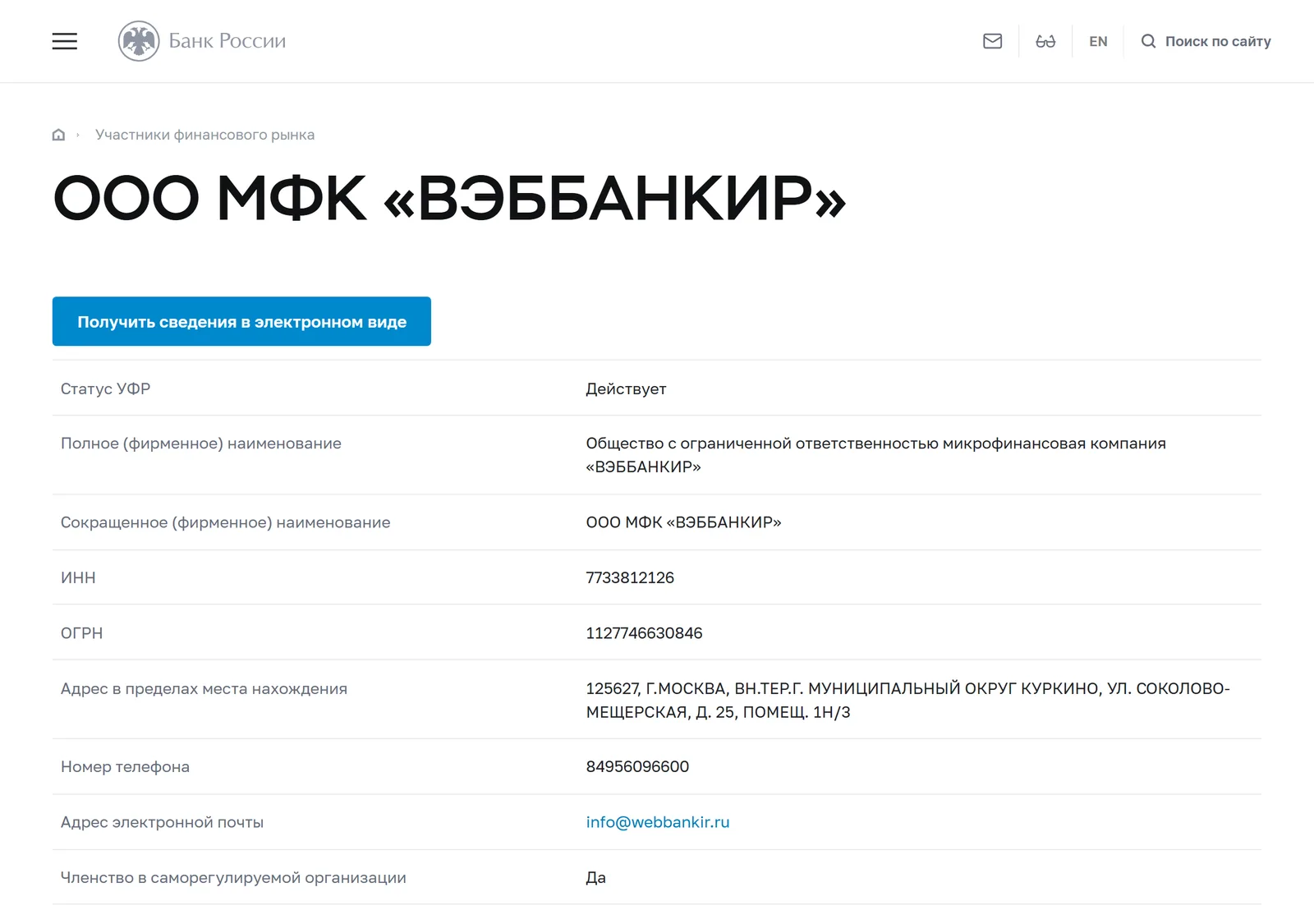Click the Банк России site title text
This screenshot has height=924, width=1314.
click(227, 41)
